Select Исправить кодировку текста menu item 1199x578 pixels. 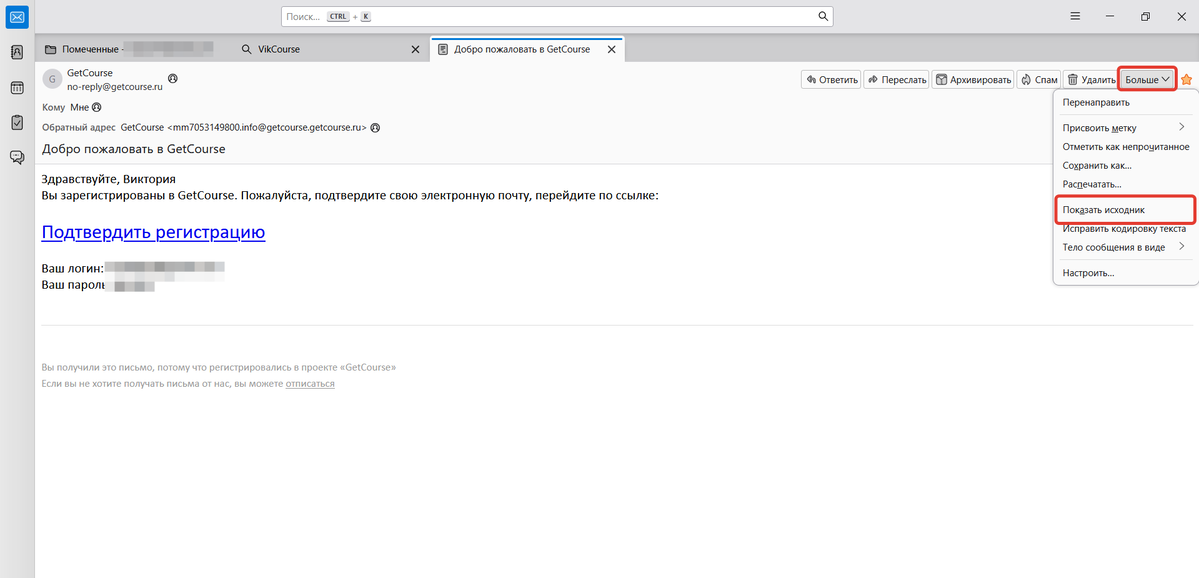(x=1126, y=228)
